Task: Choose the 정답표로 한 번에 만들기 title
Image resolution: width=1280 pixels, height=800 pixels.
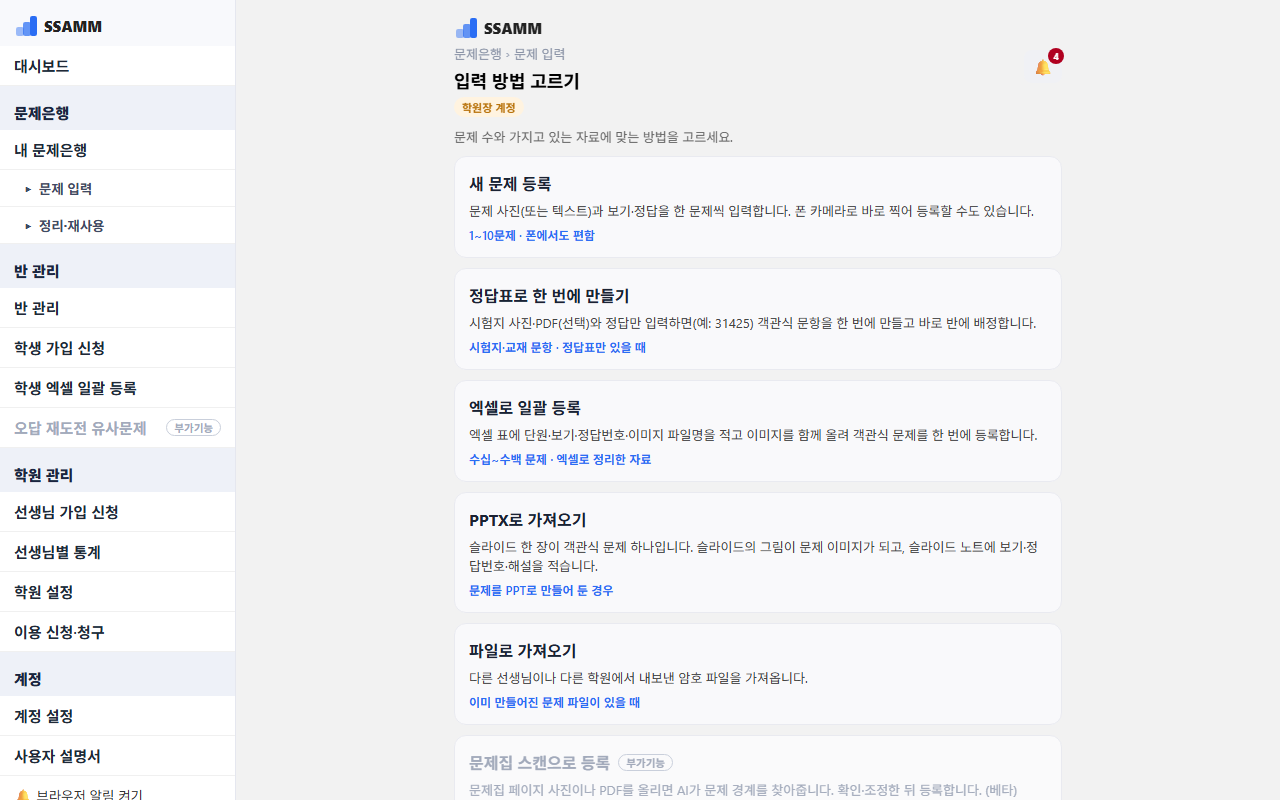Action: 549,296
